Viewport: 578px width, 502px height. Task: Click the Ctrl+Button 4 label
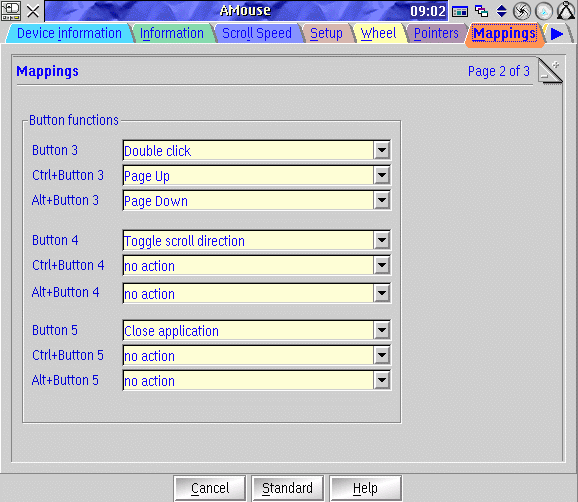click(68, 265)
